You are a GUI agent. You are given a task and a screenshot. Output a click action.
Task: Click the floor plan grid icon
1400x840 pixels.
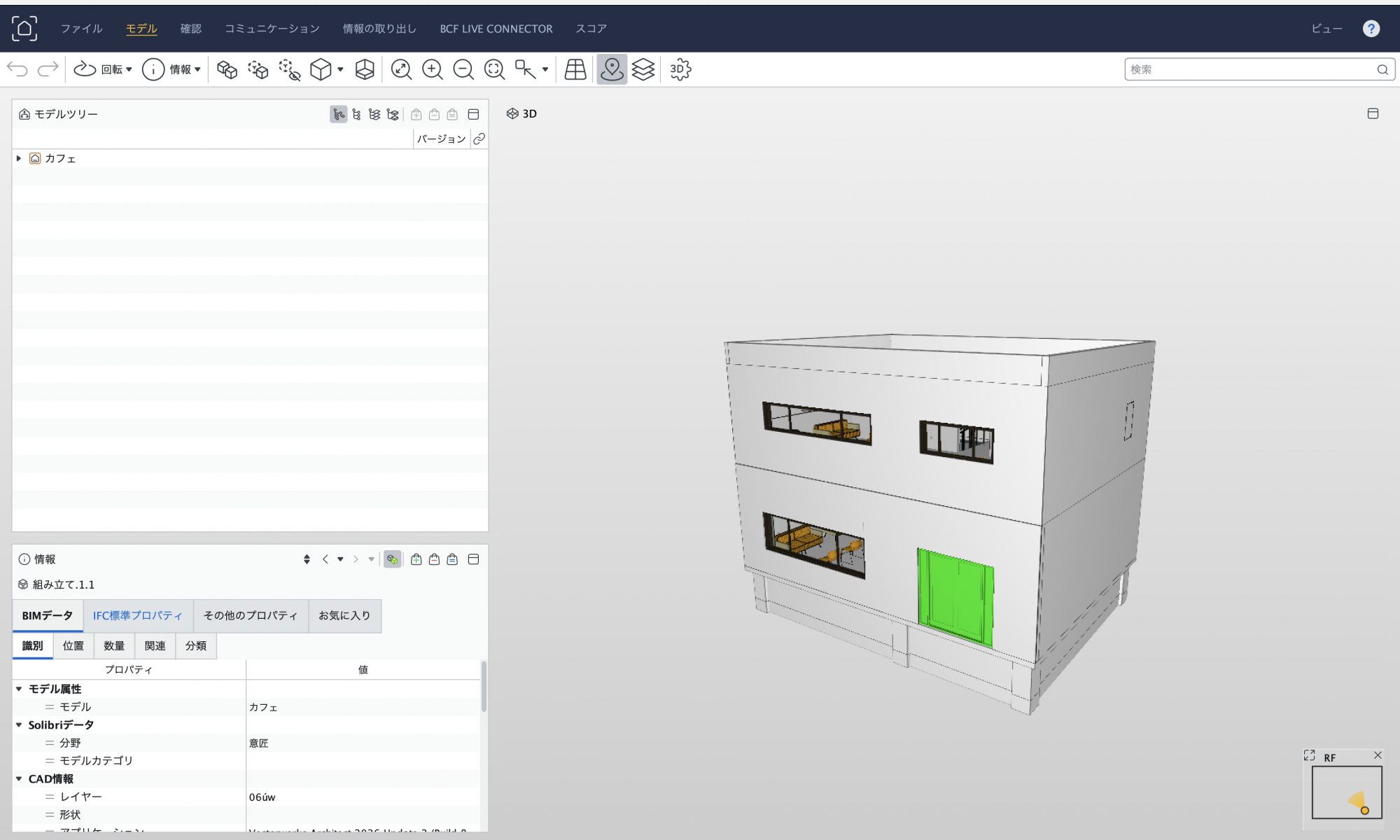pos(575,69)
